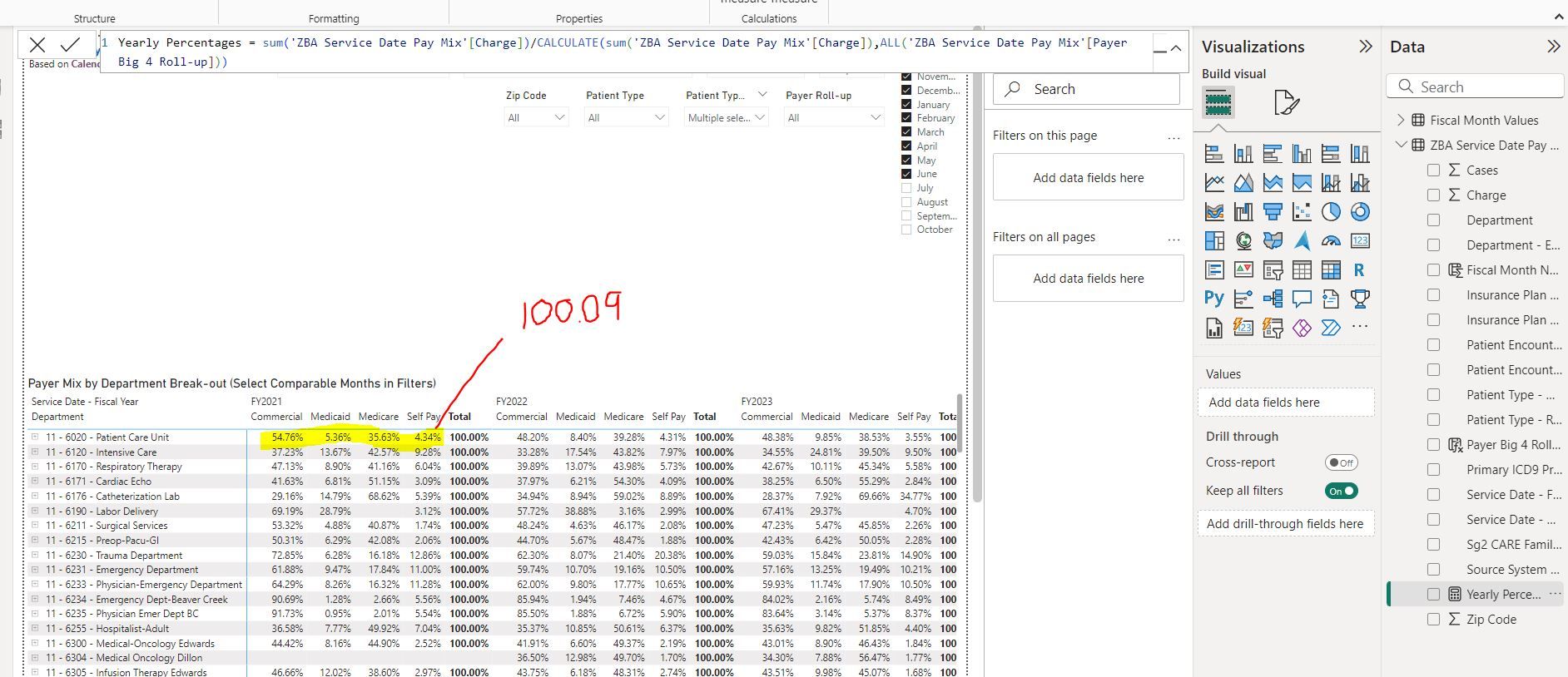The height and width of the screenshot is (677, 1568).
Task: Select the R script visual
Action: coord(1360,269)
